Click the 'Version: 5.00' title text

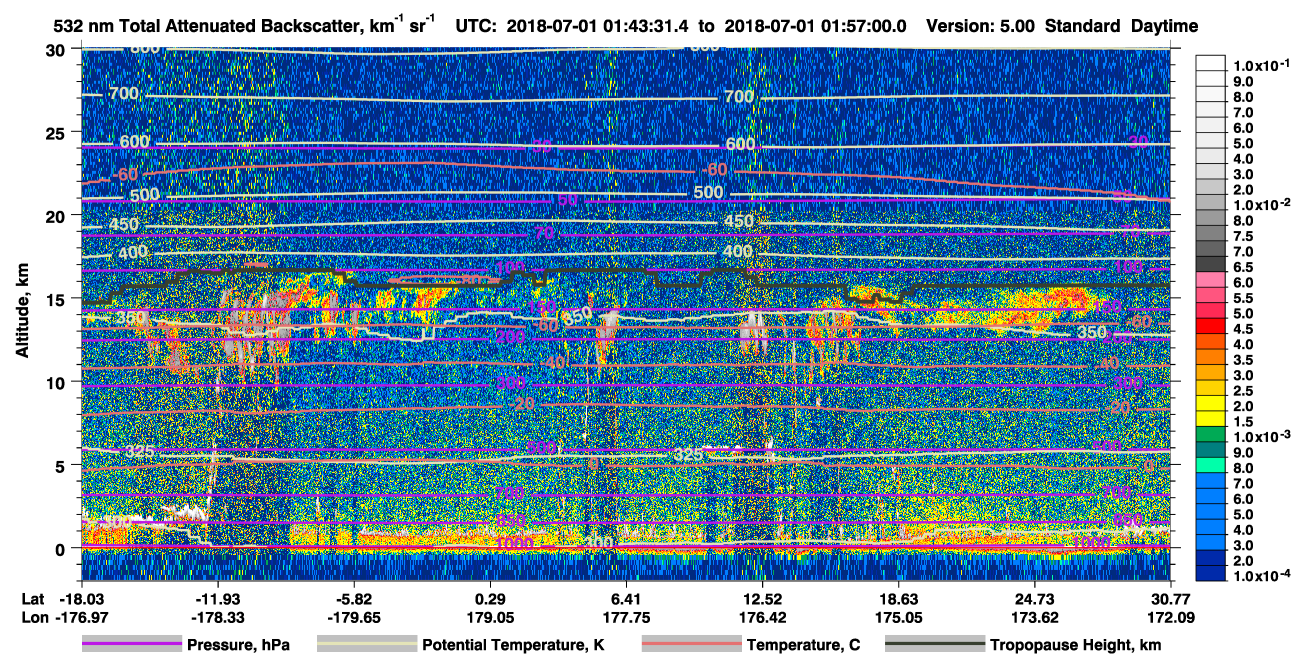pos(981,27)
